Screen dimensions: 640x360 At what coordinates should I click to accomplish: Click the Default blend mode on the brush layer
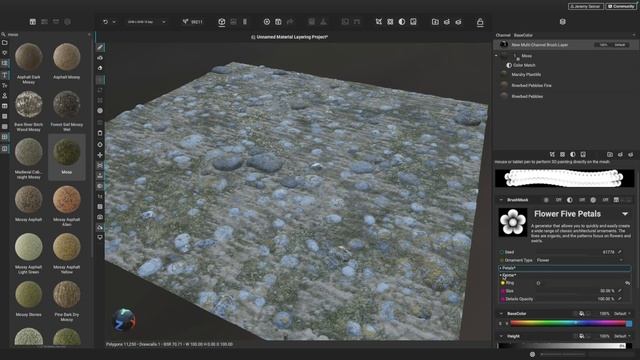pyautogui.click(x=620, y=45)
